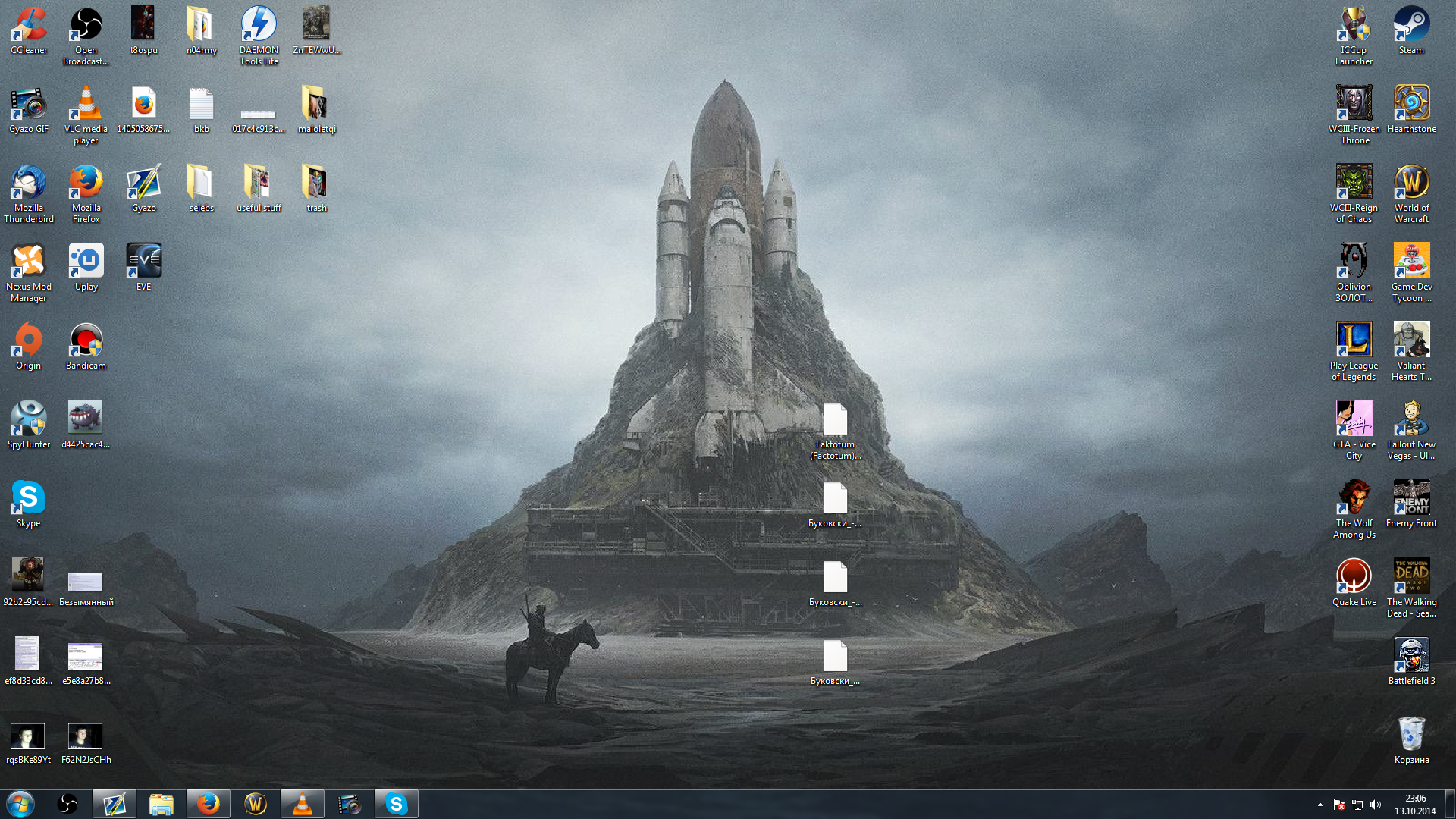The image size is (1456, 819).
Task: Open Firefox from the taskbar
Action: (208, 804)
